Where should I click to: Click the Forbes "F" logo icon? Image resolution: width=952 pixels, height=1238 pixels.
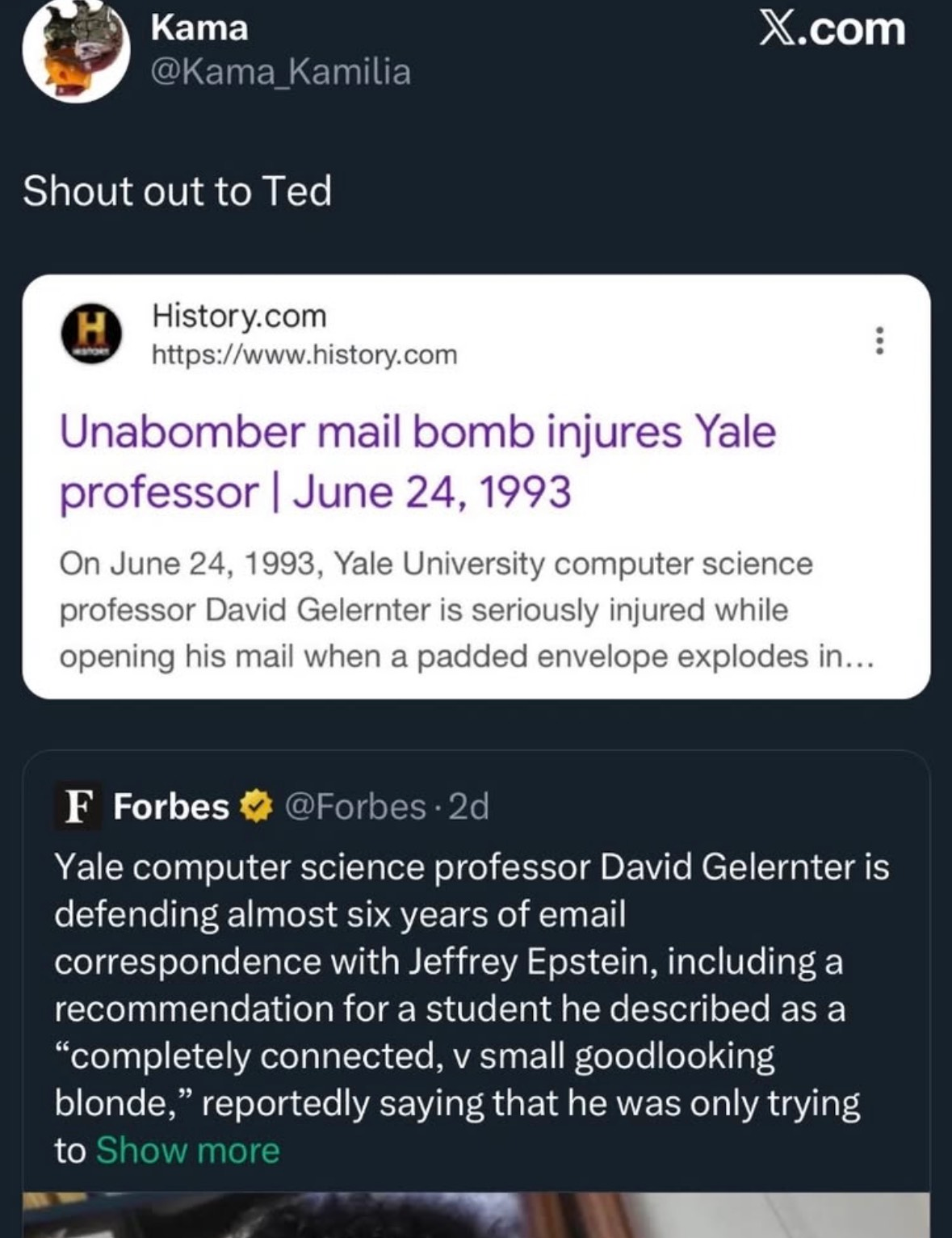pyautogui.click(x=77, y=807)
